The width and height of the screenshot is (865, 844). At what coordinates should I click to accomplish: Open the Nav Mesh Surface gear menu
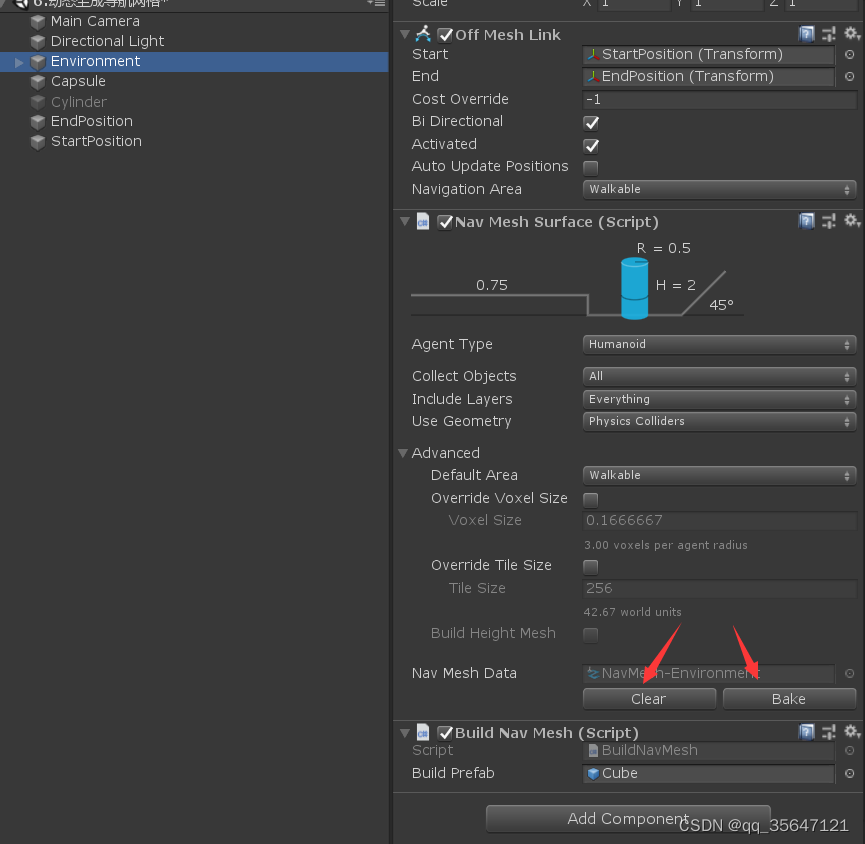[852, 221]
